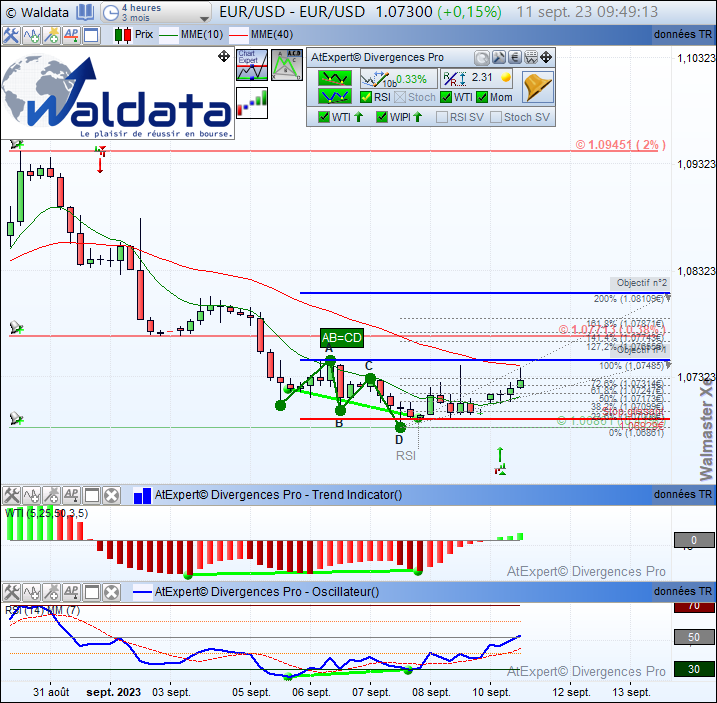This screenshot has height=703, width=717.
Task: Click the alert bell at 1.09451 level
Action: pos(16,144)
